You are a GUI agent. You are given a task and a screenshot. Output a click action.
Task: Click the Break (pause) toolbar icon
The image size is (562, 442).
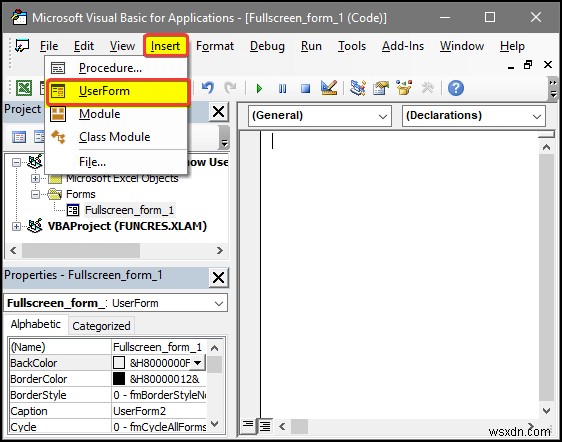click(282, 88)
